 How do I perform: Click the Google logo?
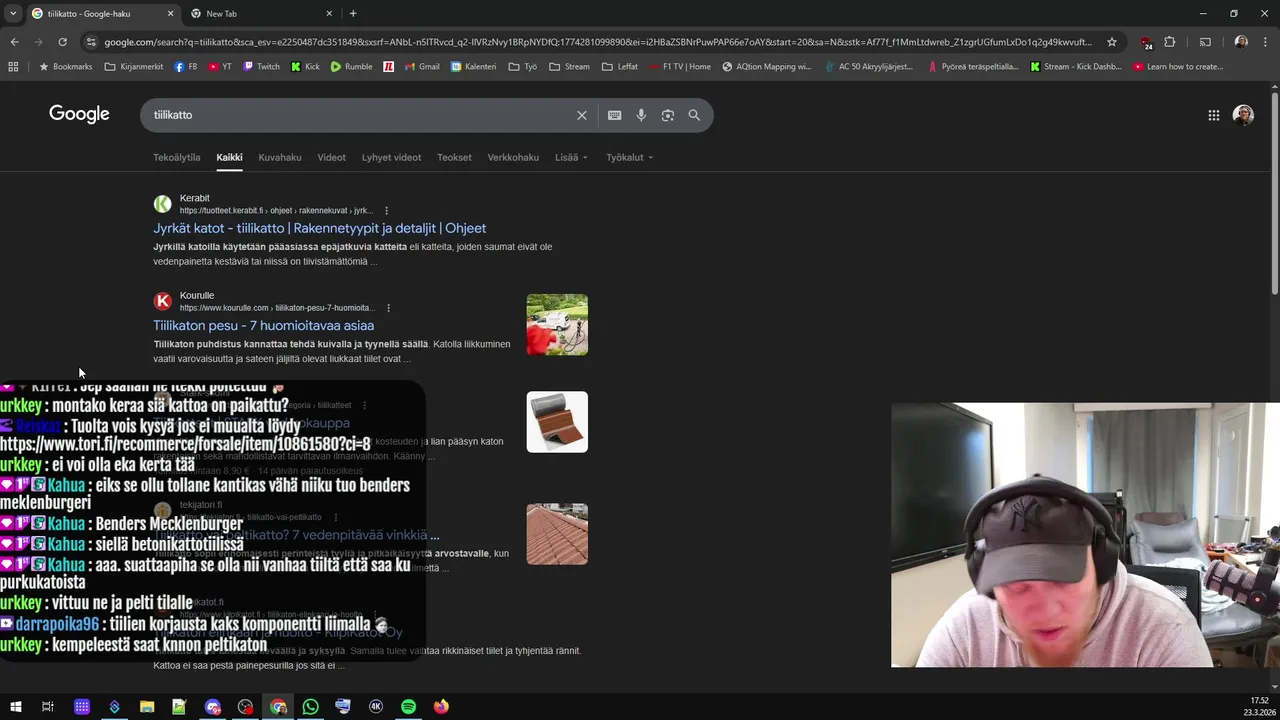tap(79, 114)
